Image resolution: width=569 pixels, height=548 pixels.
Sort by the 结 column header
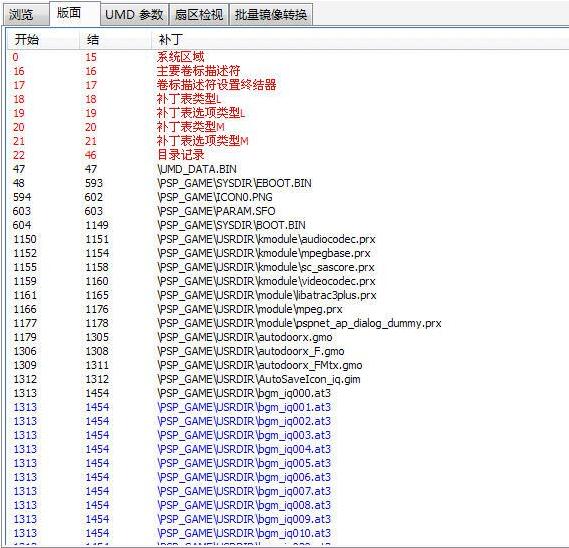click(115, 40)
